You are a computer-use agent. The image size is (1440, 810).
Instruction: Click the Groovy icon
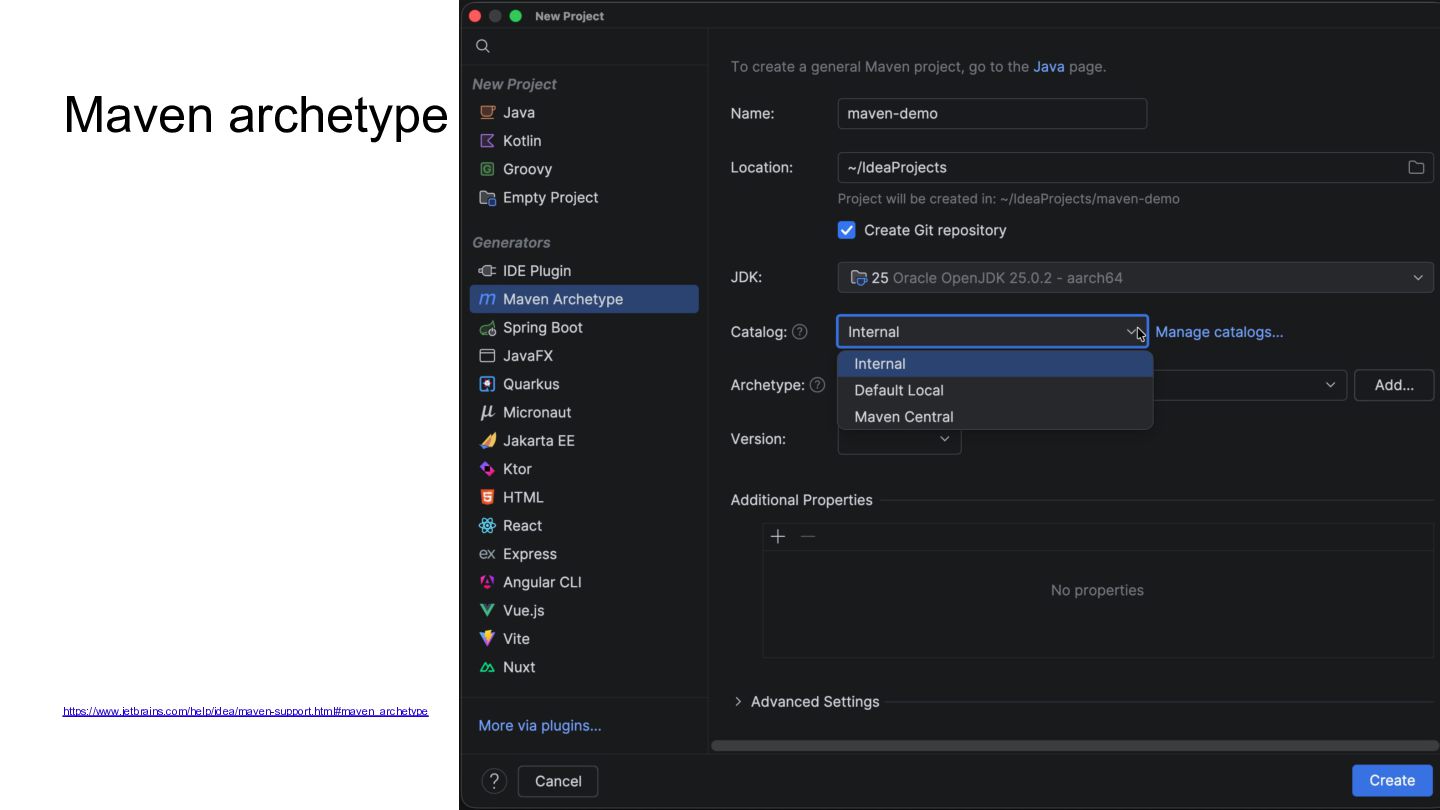pyautogui.click(x=487, y=169)
